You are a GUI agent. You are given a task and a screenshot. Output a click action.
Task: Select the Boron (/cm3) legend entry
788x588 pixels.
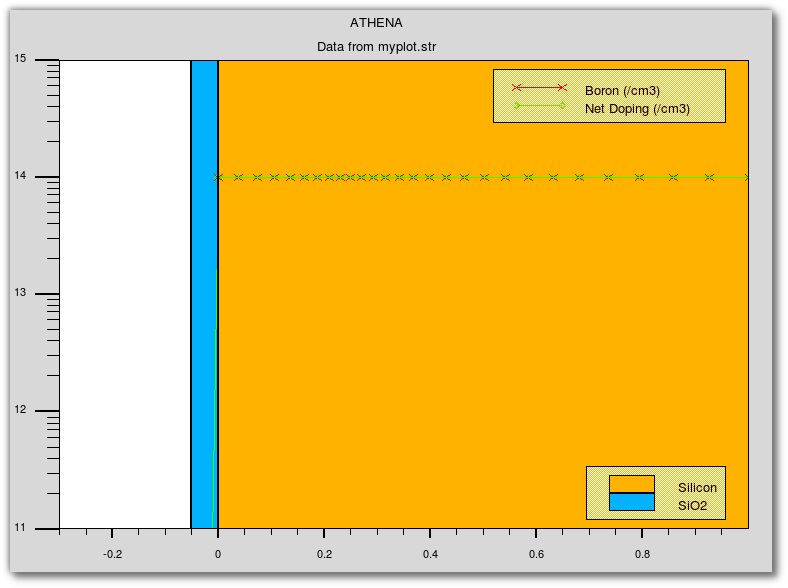(622, 90)
